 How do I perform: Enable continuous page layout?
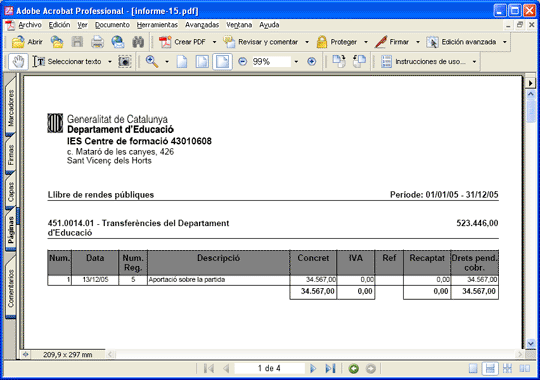(x=490, y=369)
